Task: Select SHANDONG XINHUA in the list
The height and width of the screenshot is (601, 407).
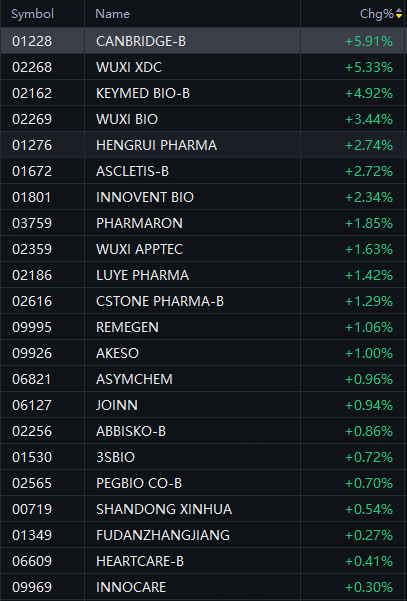Action: click(x=204, y=509)
